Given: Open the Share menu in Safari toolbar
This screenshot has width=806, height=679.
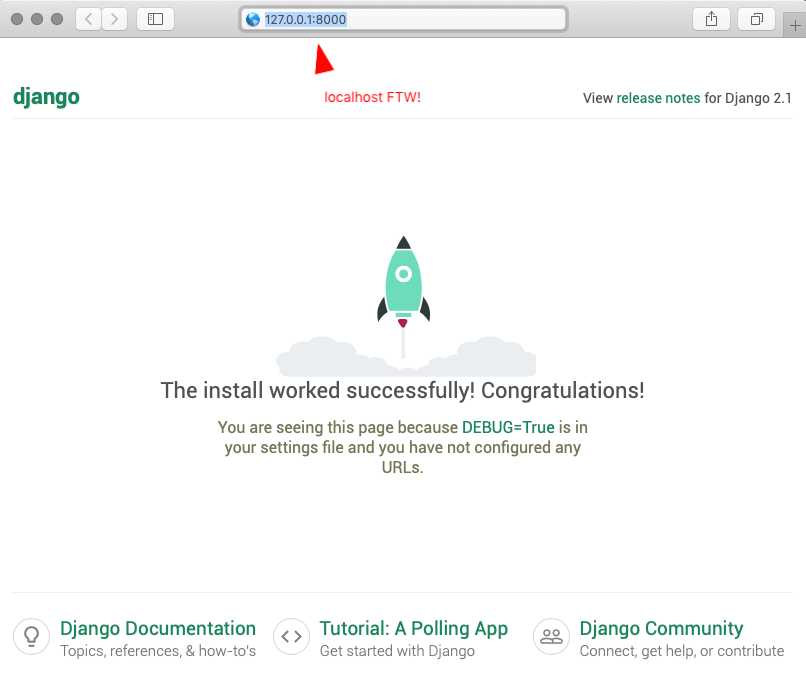Looking at the screenshot, I should 711,18.
